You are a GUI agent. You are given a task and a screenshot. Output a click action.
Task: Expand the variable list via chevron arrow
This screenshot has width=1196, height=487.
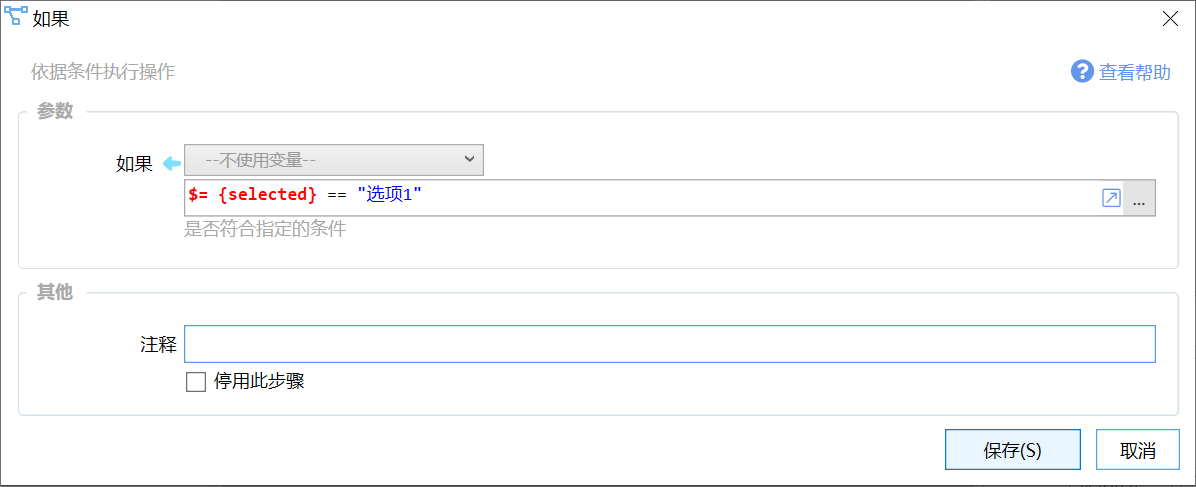(x=469, y=160)
